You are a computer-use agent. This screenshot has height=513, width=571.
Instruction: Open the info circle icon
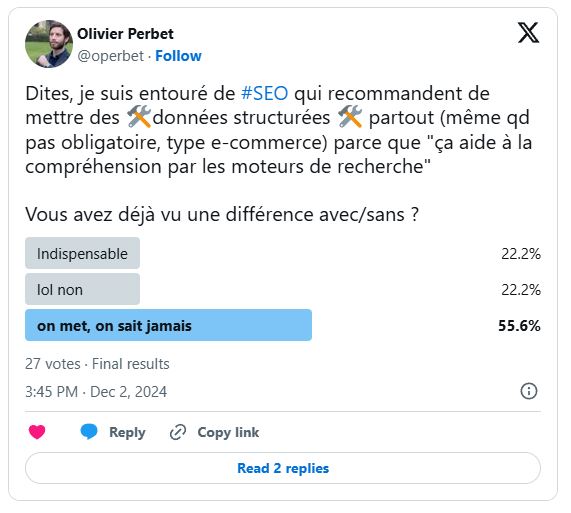pos(529,391)
